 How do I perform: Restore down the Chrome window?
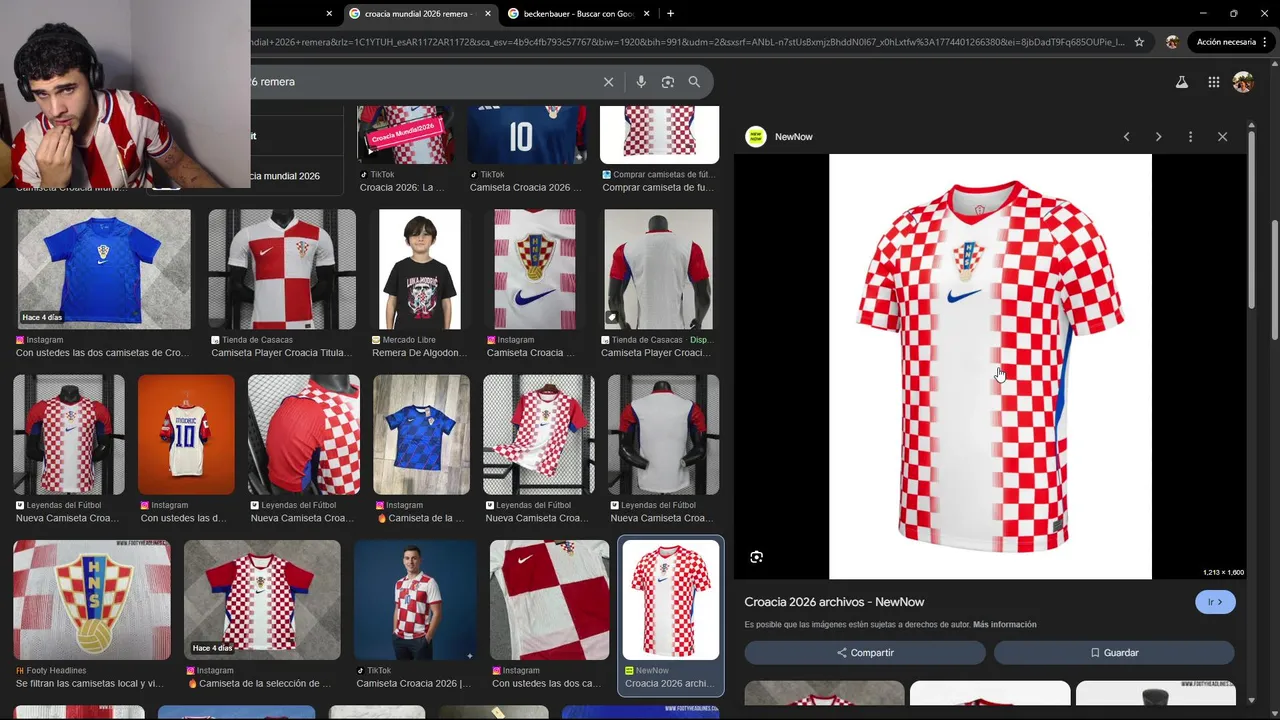1233,14
